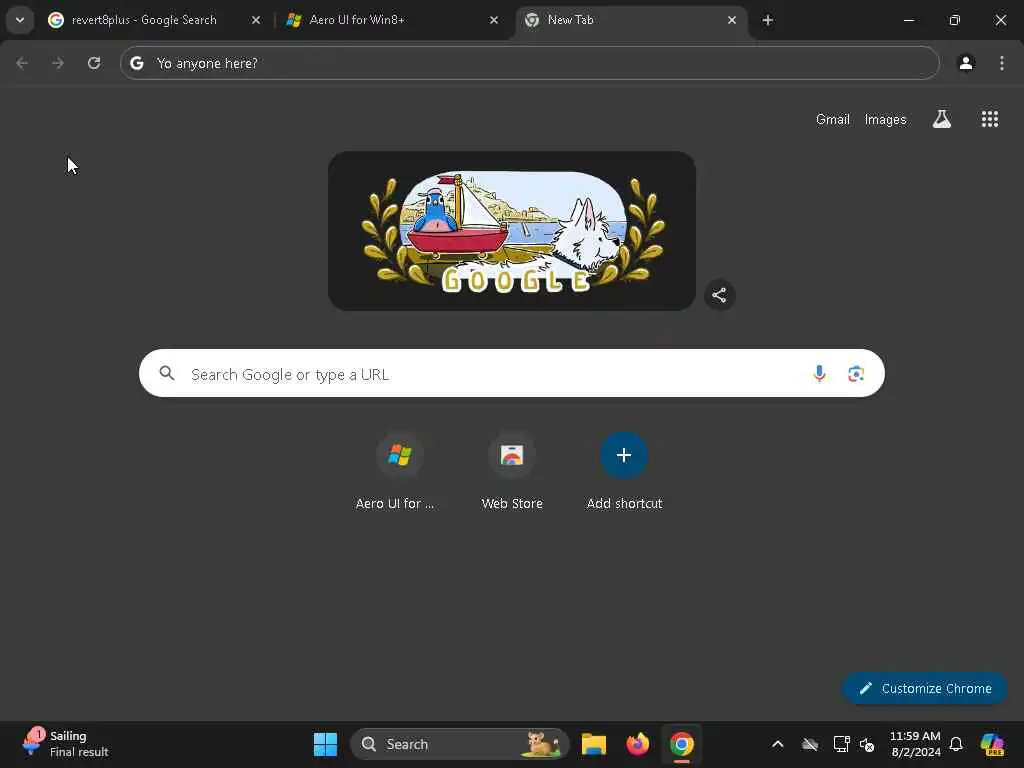Screen dimensions: 1024x768
Task: Open notifications bell icon
Action: 956,744
